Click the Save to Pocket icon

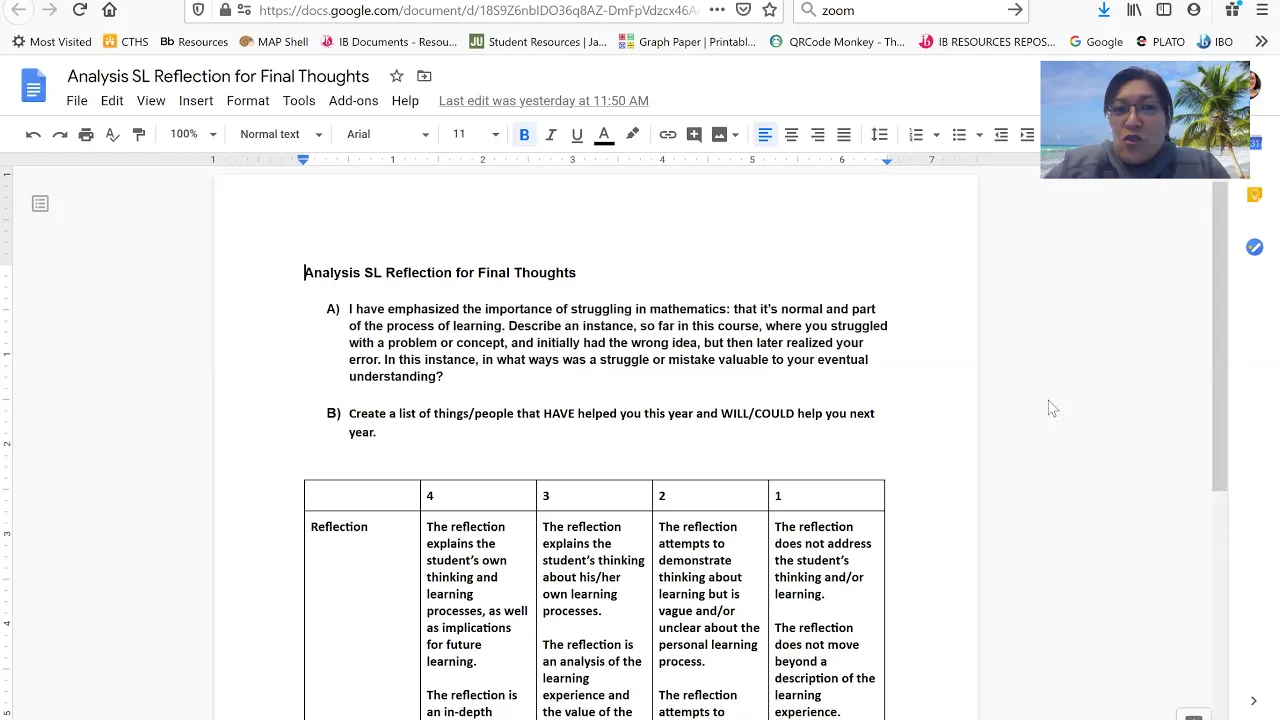(x=743, y=10)
